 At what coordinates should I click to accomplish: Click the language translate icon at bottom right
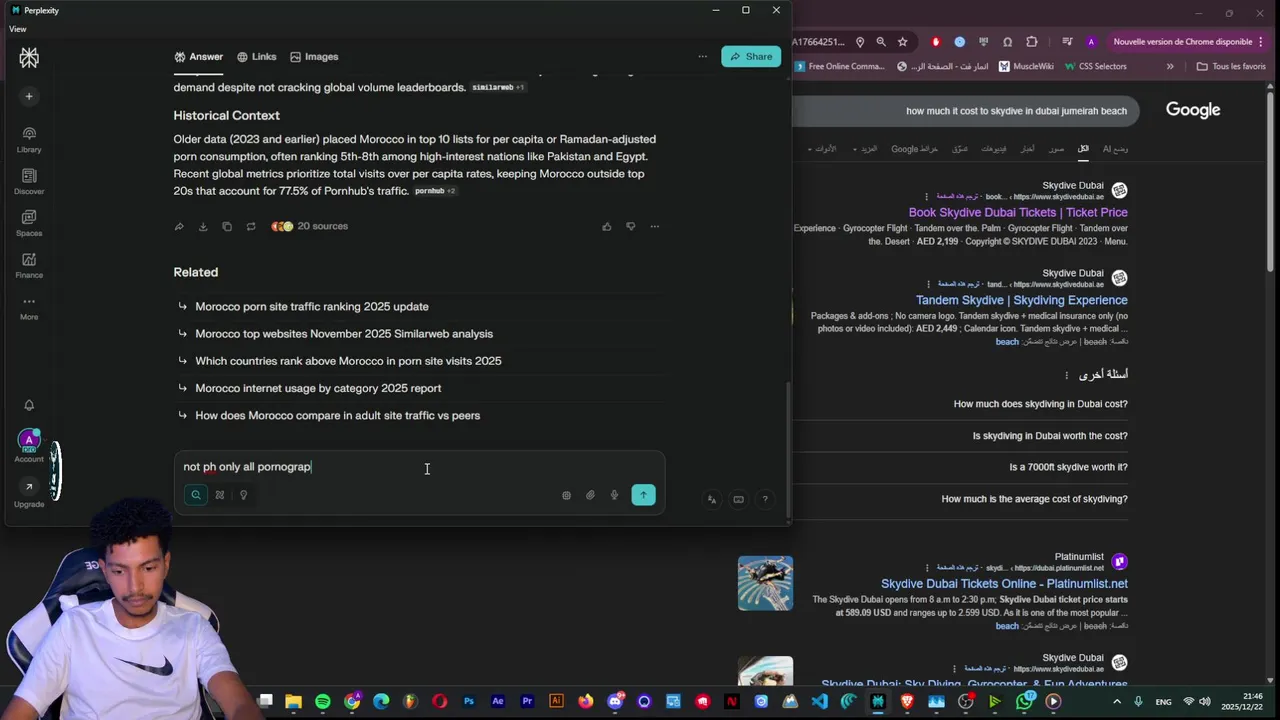point(711,499)
